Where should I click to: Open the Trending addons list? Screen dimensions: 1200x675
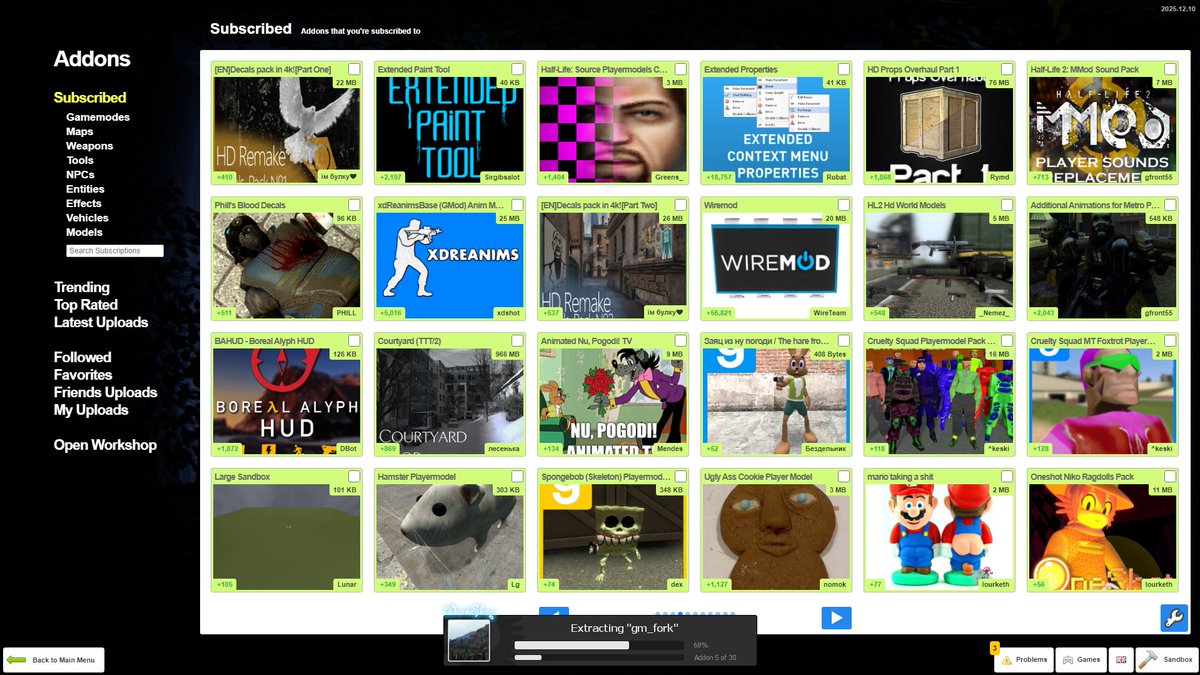click(x=82, y=288)
